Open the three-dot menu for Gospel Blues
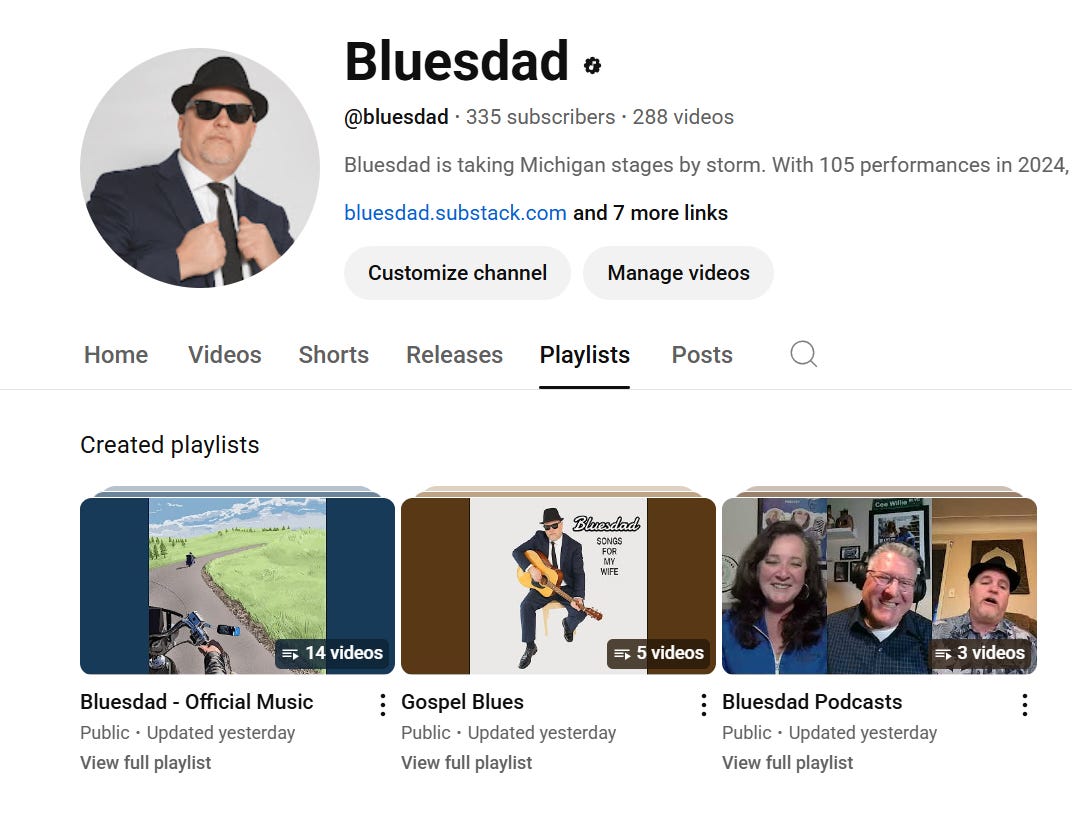 click(x=703, y=704)
